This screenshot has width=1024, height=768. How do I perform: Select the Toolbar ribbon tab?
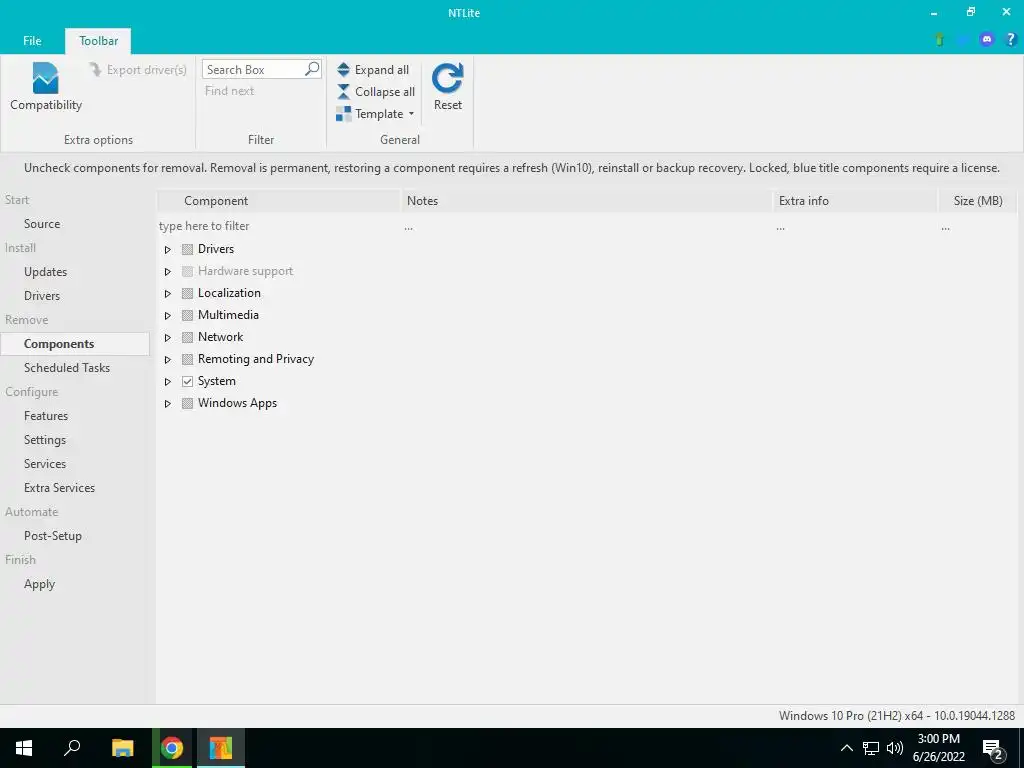click(99, 40)
